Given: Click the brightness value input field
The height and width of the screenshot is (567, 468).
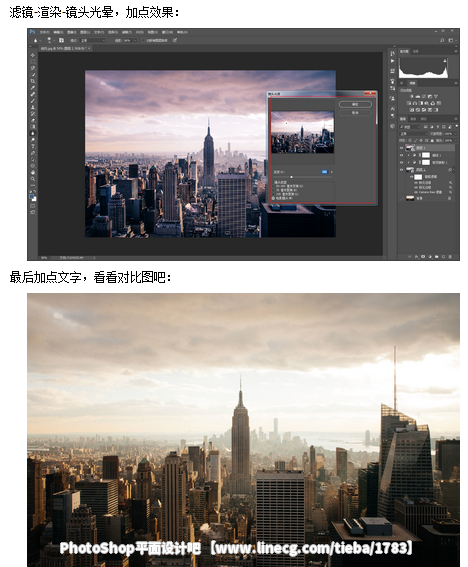Looking at the screenshot, I should (x=325, y=172).
